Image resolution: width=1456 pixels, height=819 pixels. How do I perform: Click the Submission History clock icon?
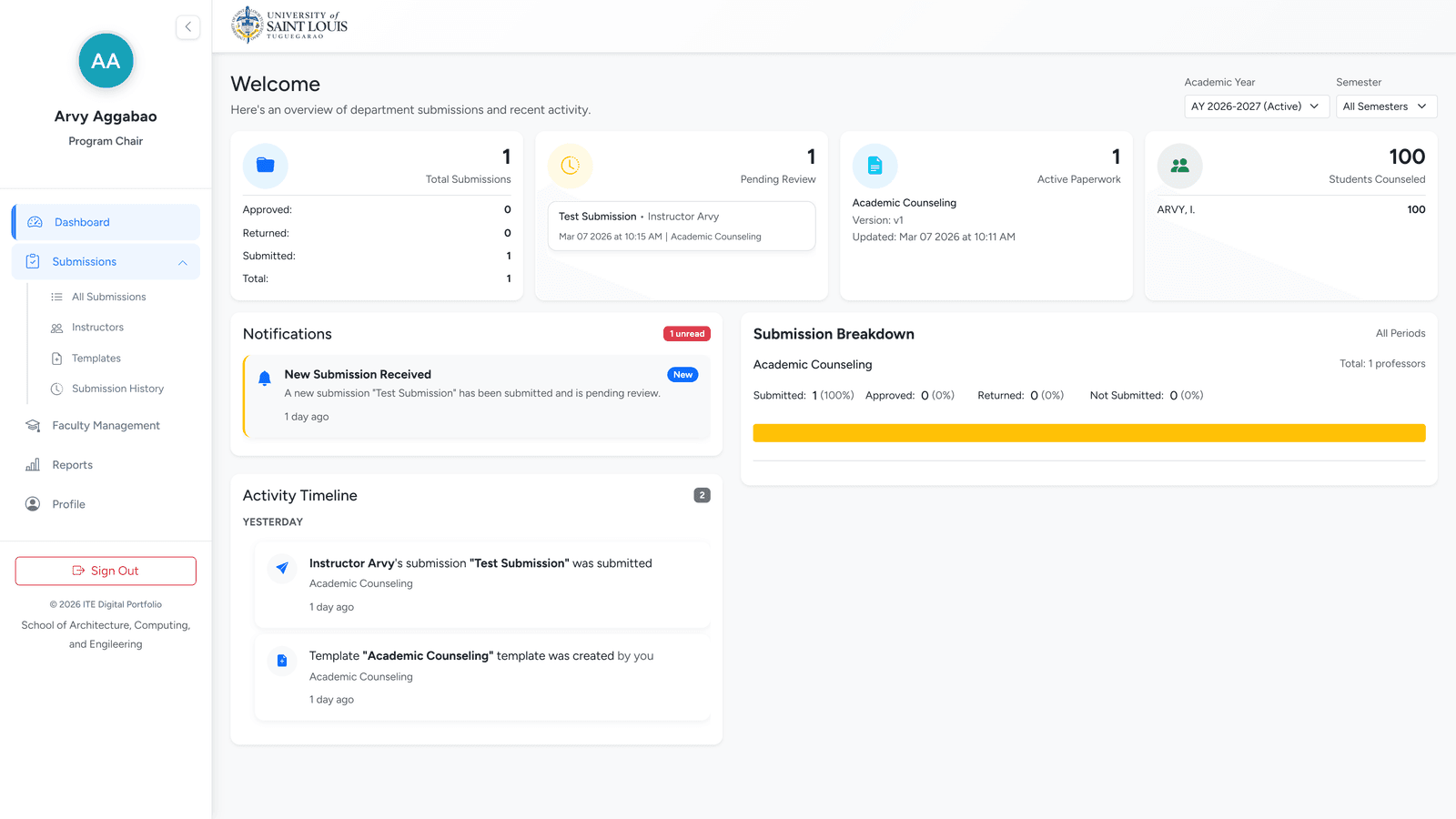click(x=56, y=389)
